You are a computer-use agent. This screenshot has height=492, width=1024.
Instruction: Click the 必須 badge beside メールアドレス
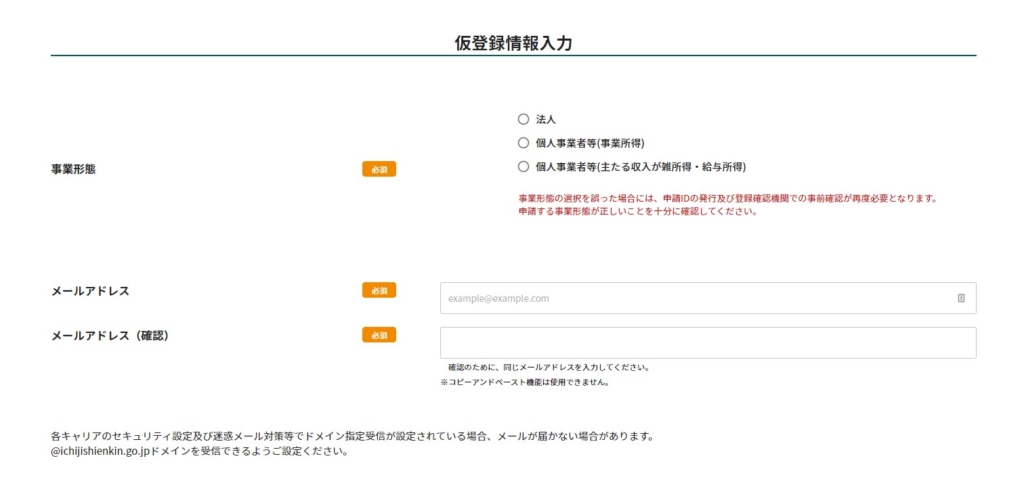[379, 290]
